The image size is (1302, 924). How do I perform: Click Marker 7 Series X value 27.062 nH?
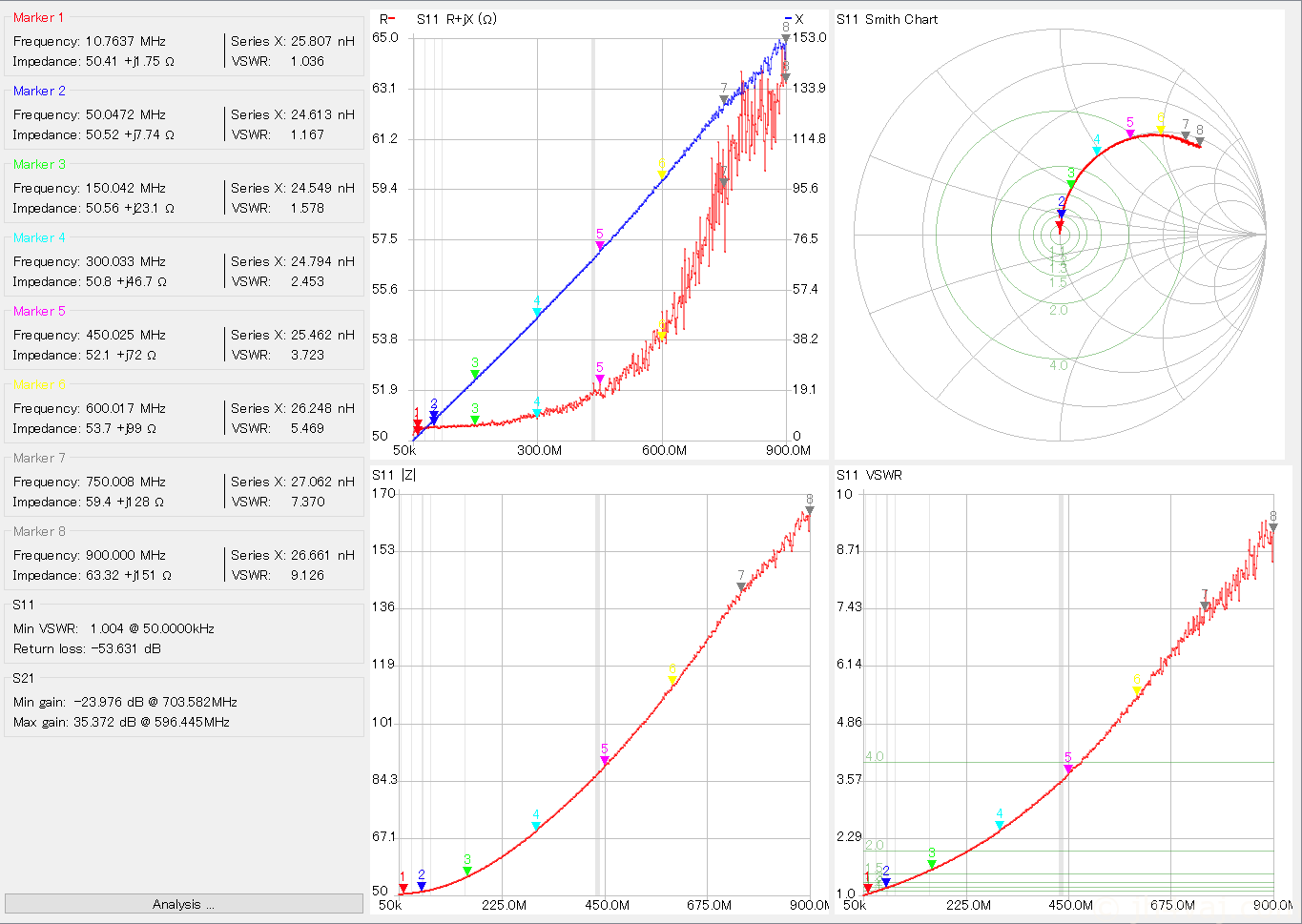(322, 482)
